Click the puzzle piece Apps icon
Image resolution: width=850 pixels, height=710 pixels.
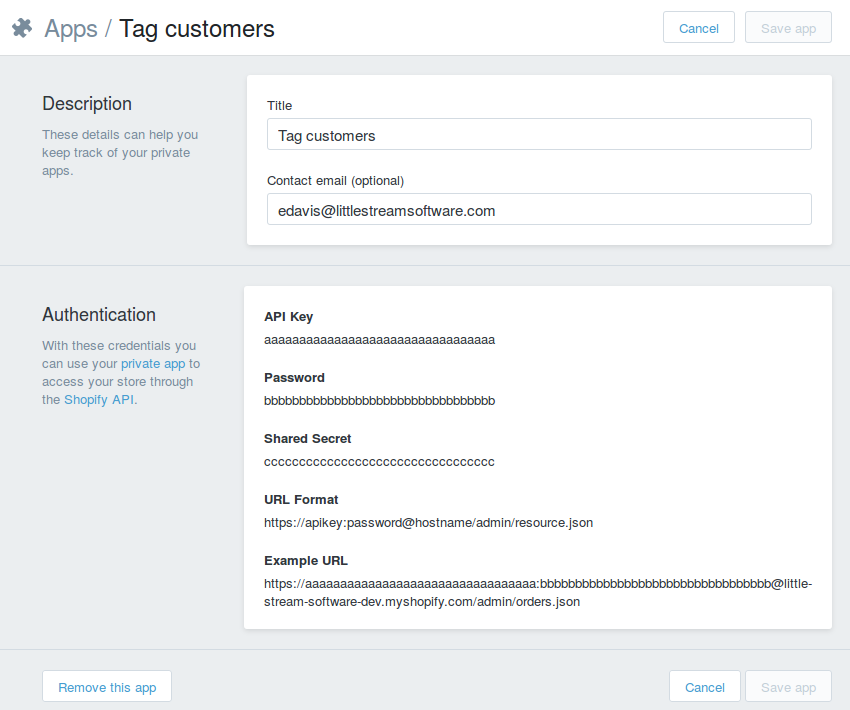pos(22,28)
